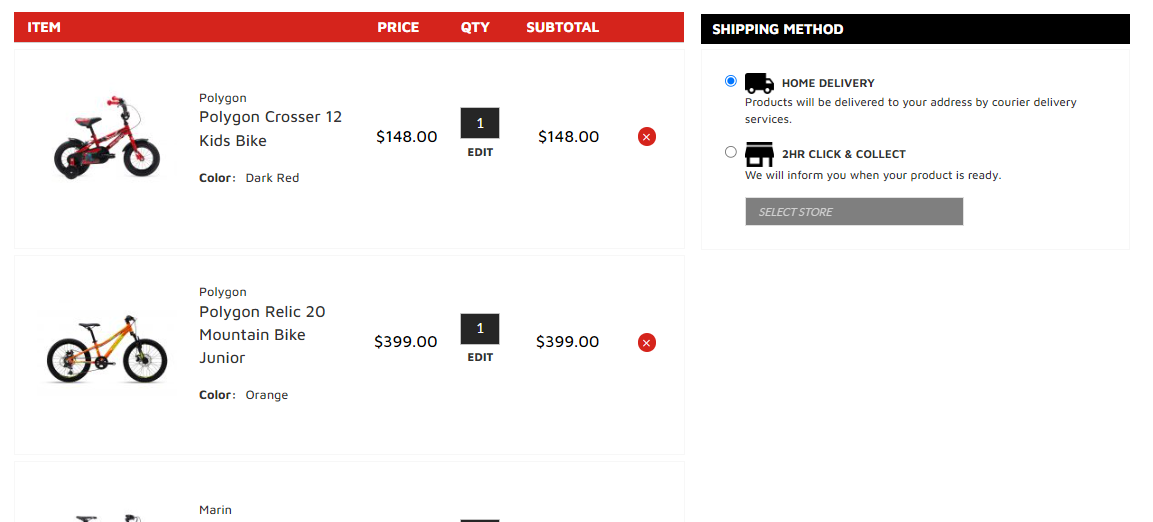The width and height of the screenshot is (1153, 522).
Task: Click quantity box for Relic 20 Mountain Bike
Action: (x=480, y=329)
